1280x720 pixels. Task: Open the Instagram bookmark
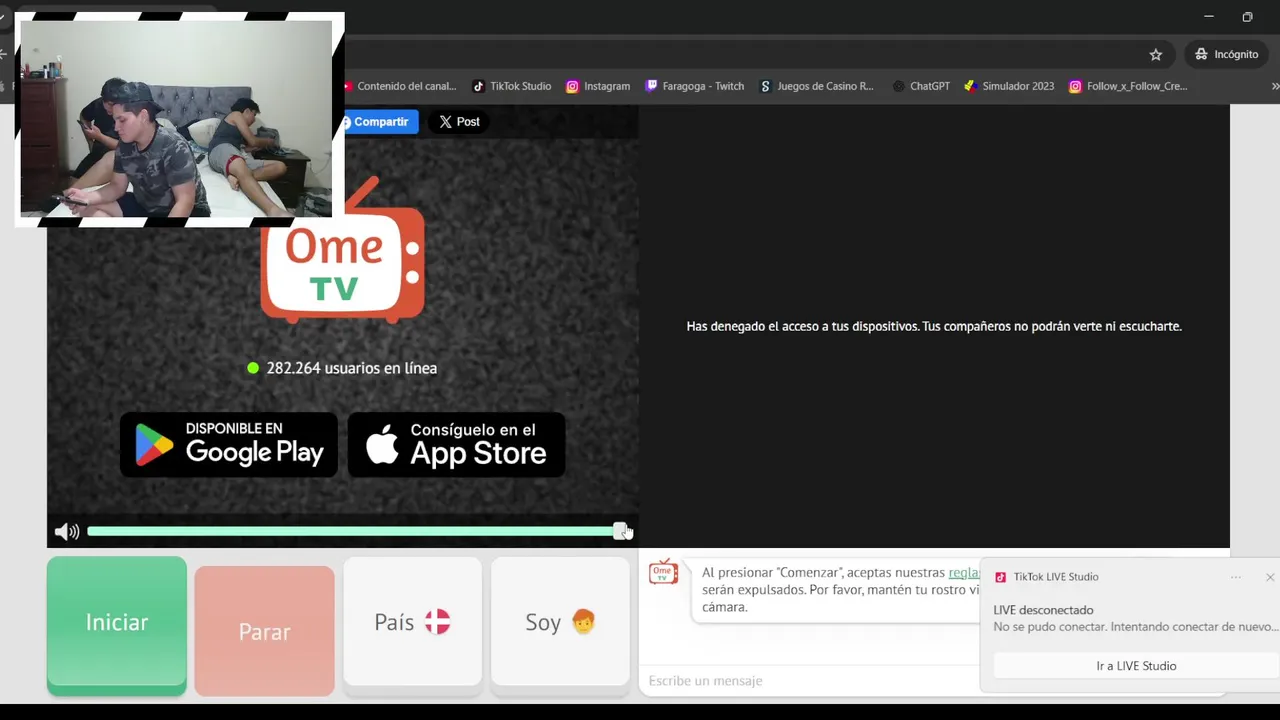click(x=598, y=86)
